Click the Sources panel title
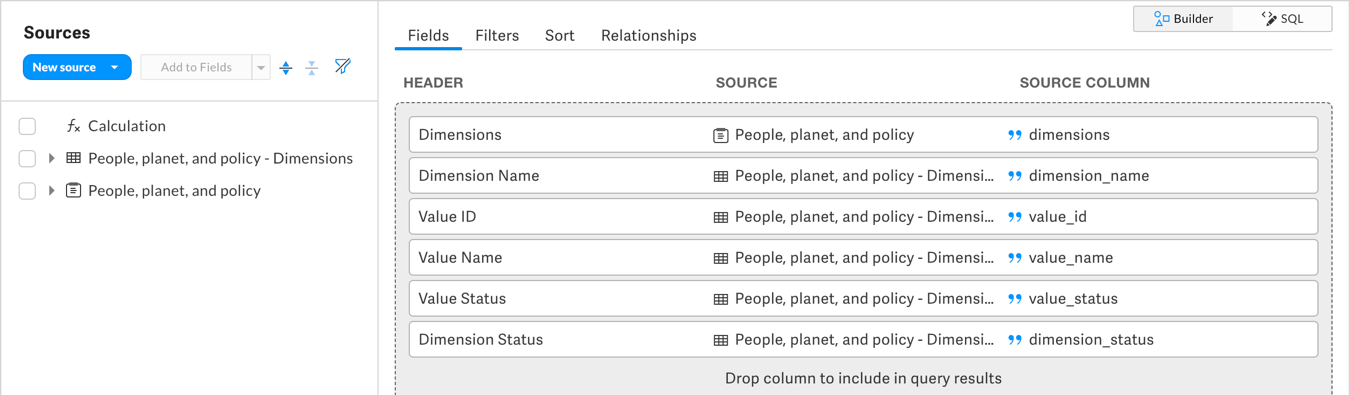 57,33
